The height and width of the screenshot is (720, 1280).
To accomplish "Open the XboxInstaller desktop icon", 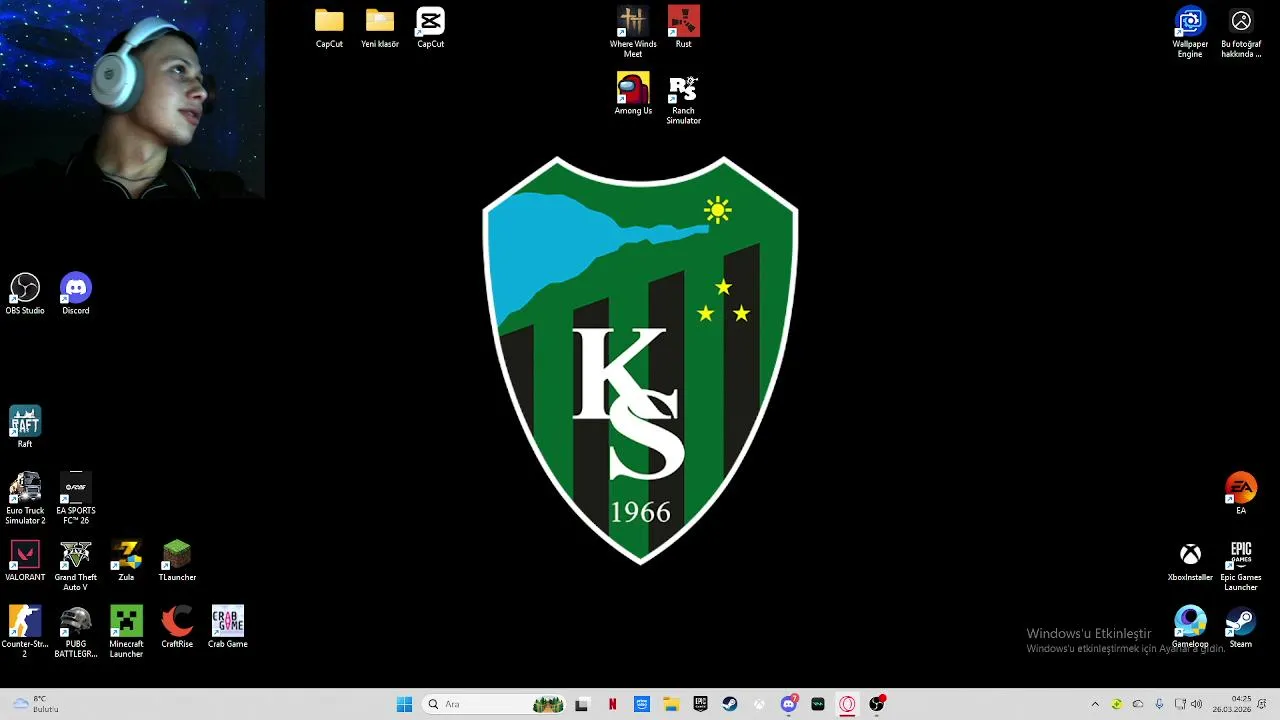I will point(1190,561).
